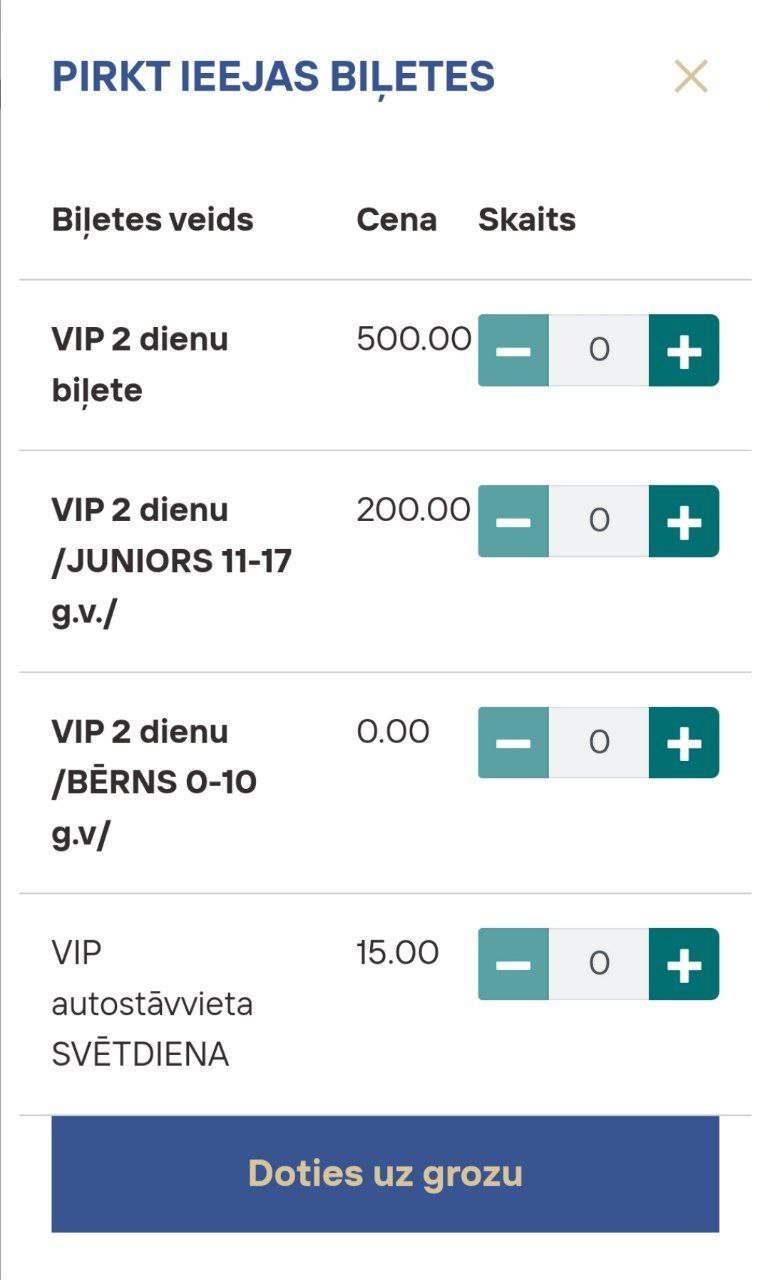Click the VIP 2 dienu biļete label
Screen dimensions: 770x1280
click(x=140, y=364)
